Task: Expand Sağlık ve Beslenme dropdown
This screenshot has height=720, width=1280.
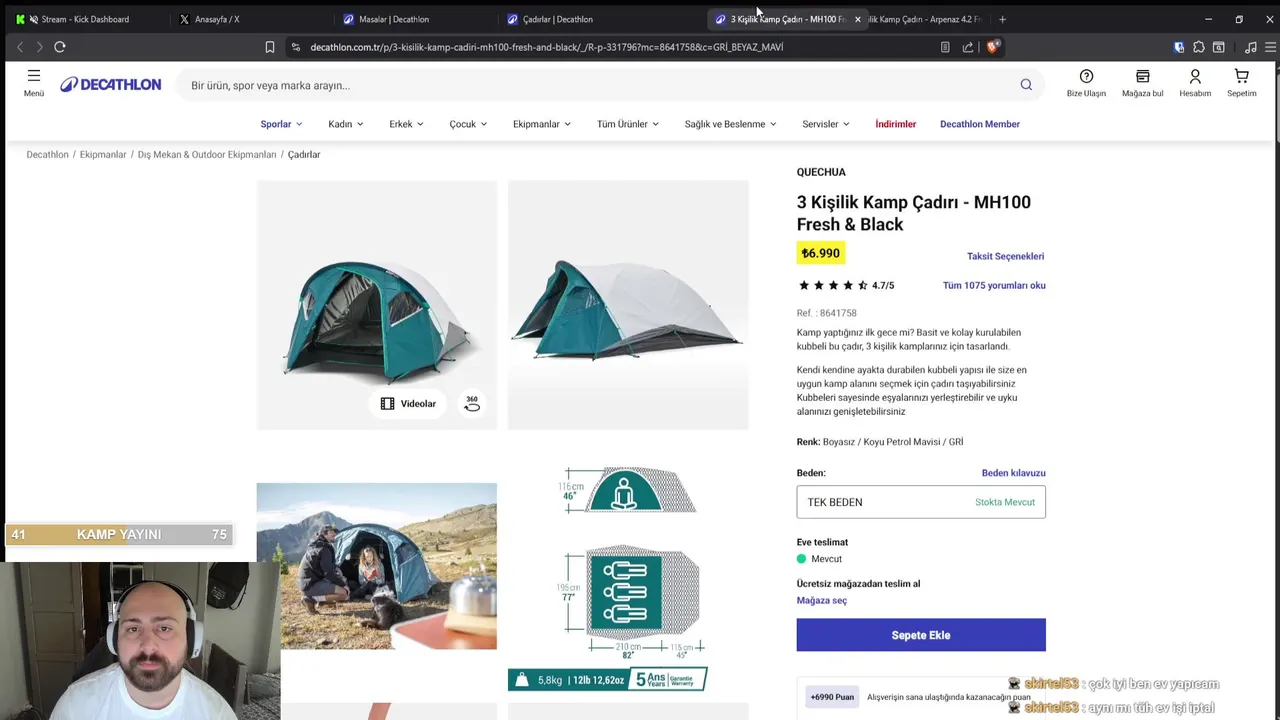Action: point(730,124)
